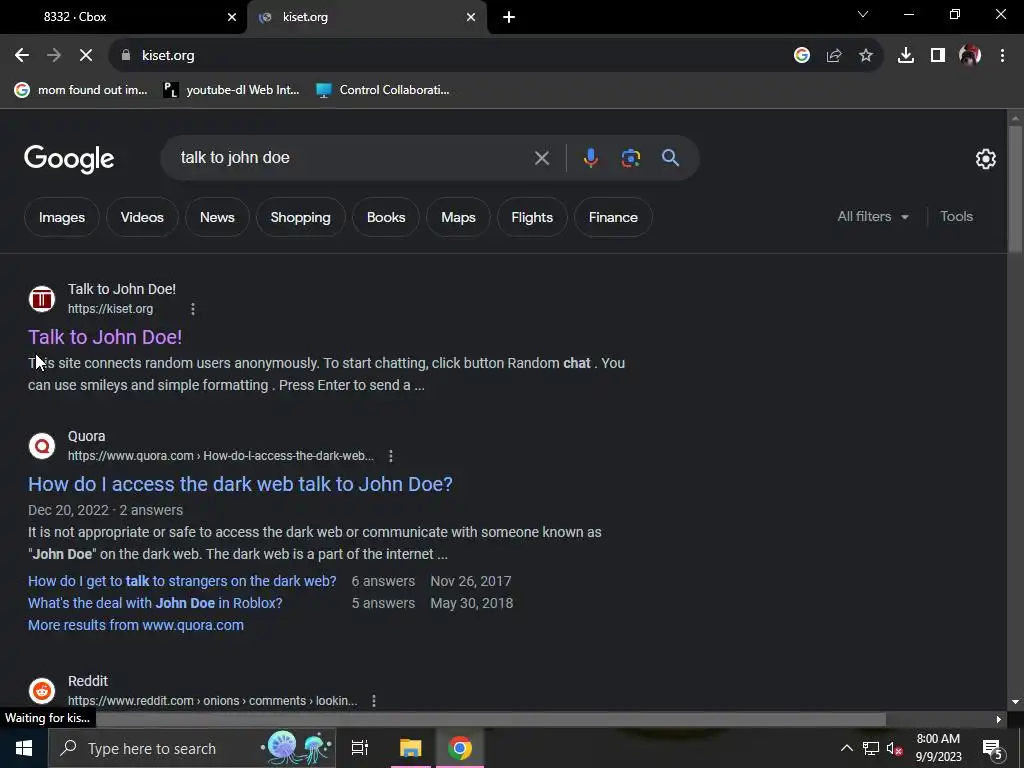Image resolution: width=1024 pixels, height=768 pixels.
Task: Open the mom found out bookmark
Action: pos(82,90)
